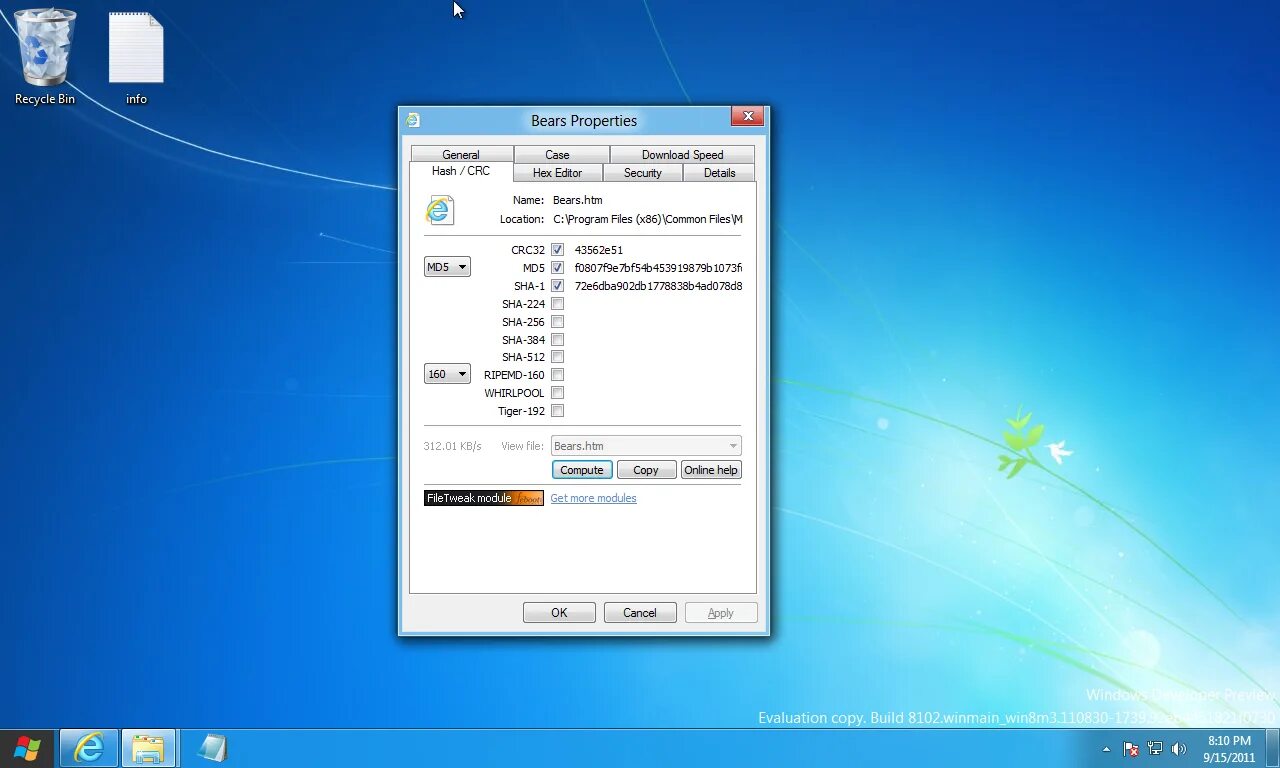Enable the SHA-256 checkbox
Viewport: 1280px width, 768px height.
point(558,322)
